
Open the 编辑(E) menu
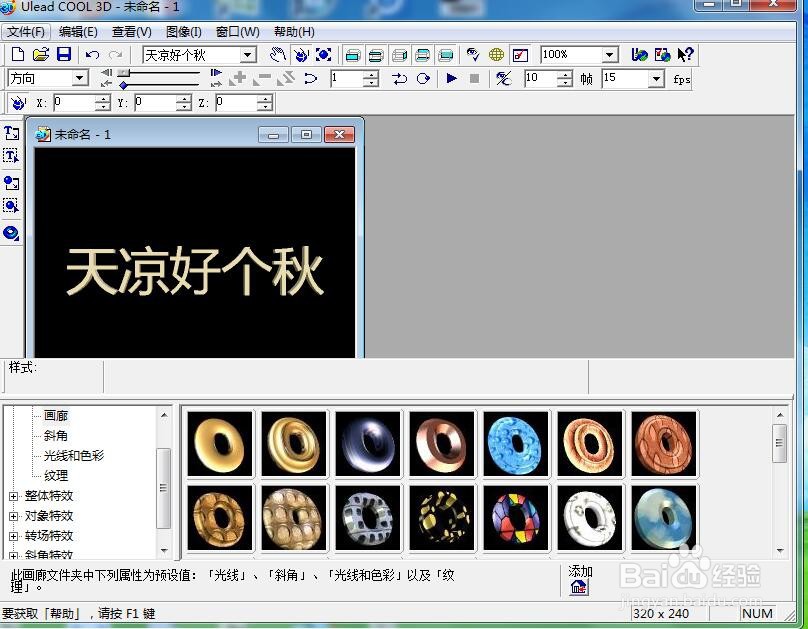pyautogui.click(x=78, y=32)
